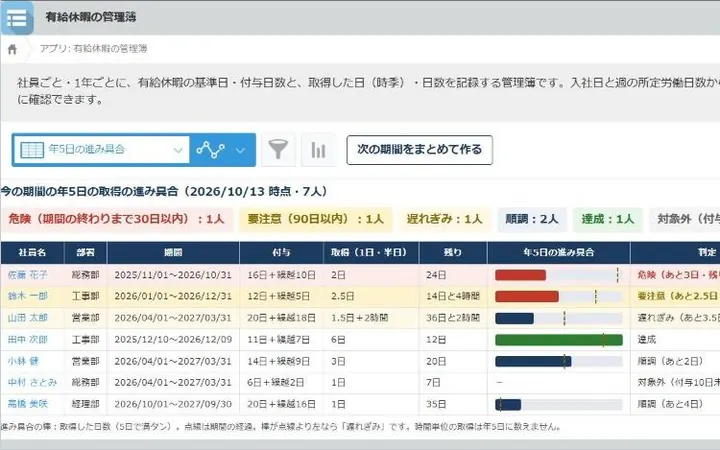Image resolution: width=720 pixels, height=450 pixels.
Task: Click the 36日と2時間 remaining cell
Action: (x=453, y=318)
